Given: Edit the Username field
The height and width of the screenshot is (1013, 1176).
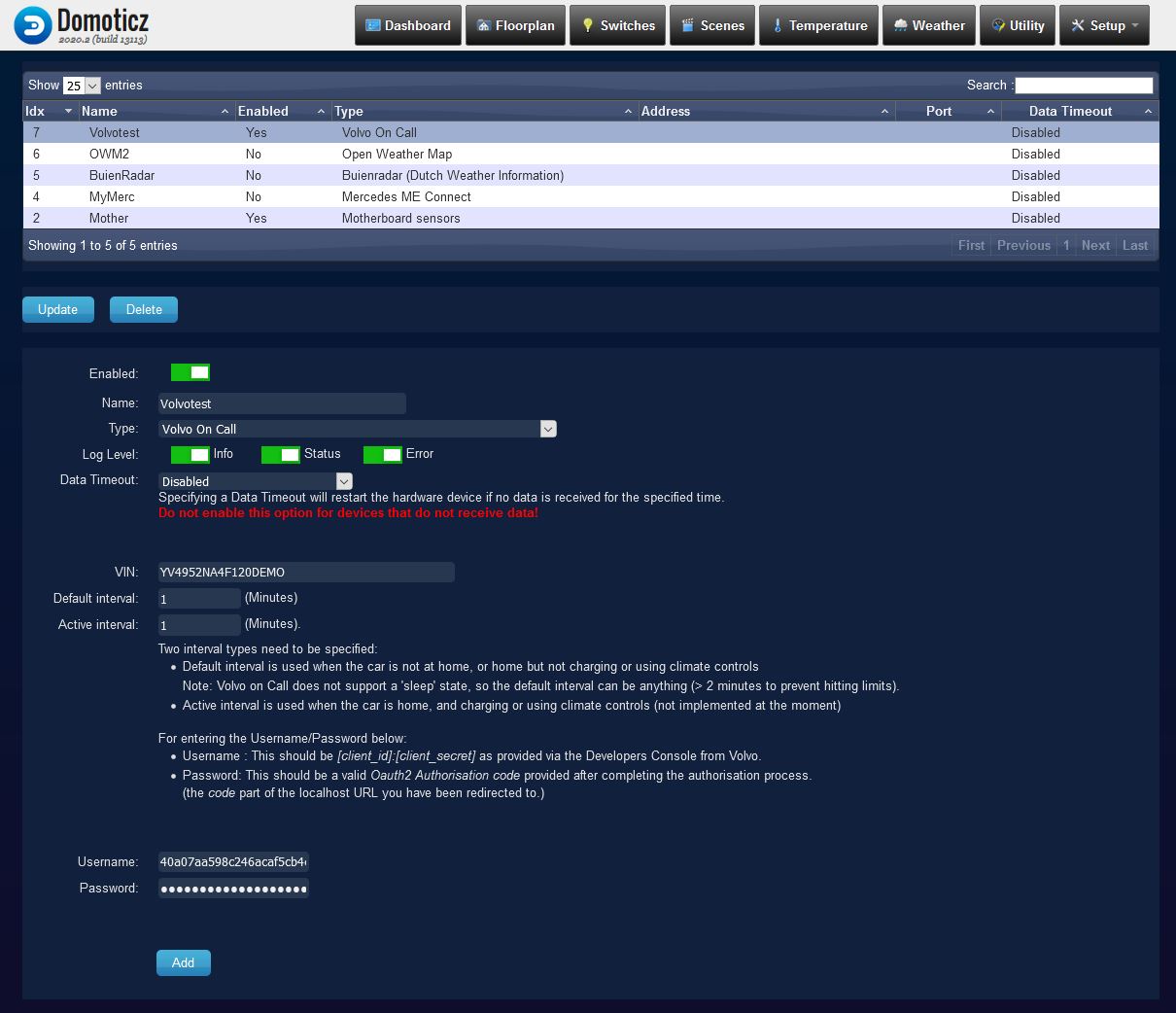Looking at the screenshot, I should (233, 861).
